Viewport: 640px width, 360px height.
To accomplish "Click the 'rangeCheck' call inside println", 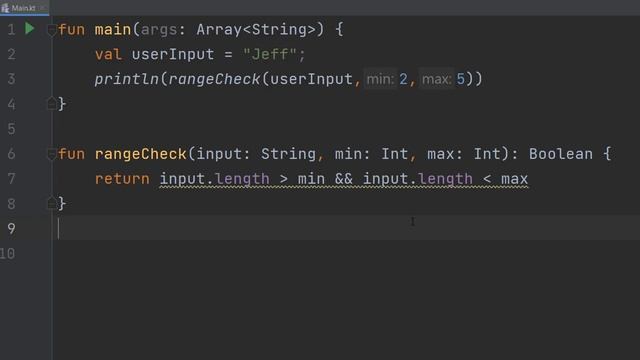I will click(214, 79).
